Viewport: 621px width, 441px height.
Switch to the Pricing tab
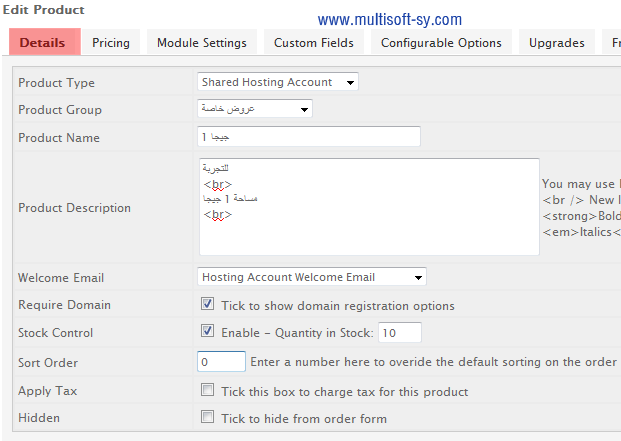pos(111,42)
